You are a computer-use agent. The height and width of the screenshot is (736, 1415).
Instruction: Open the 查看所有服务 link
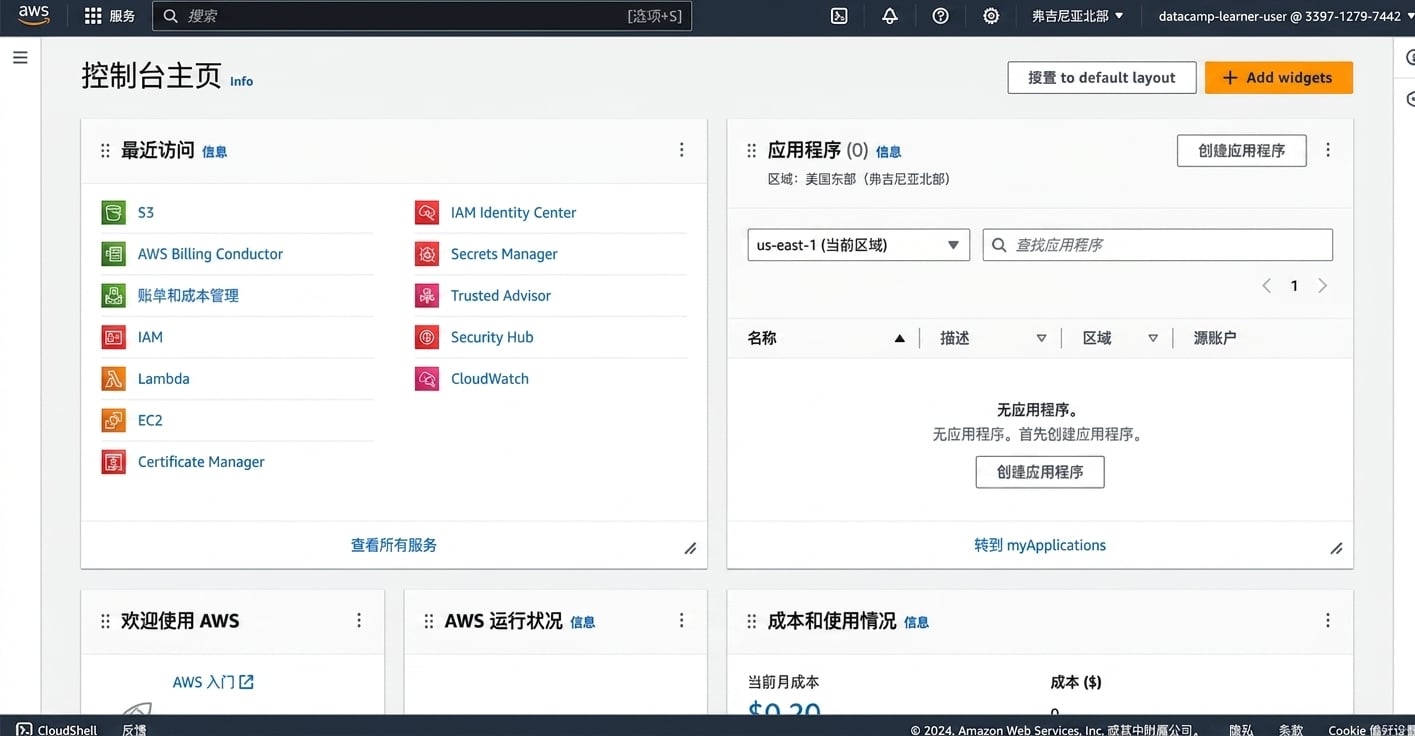point(394,545)
